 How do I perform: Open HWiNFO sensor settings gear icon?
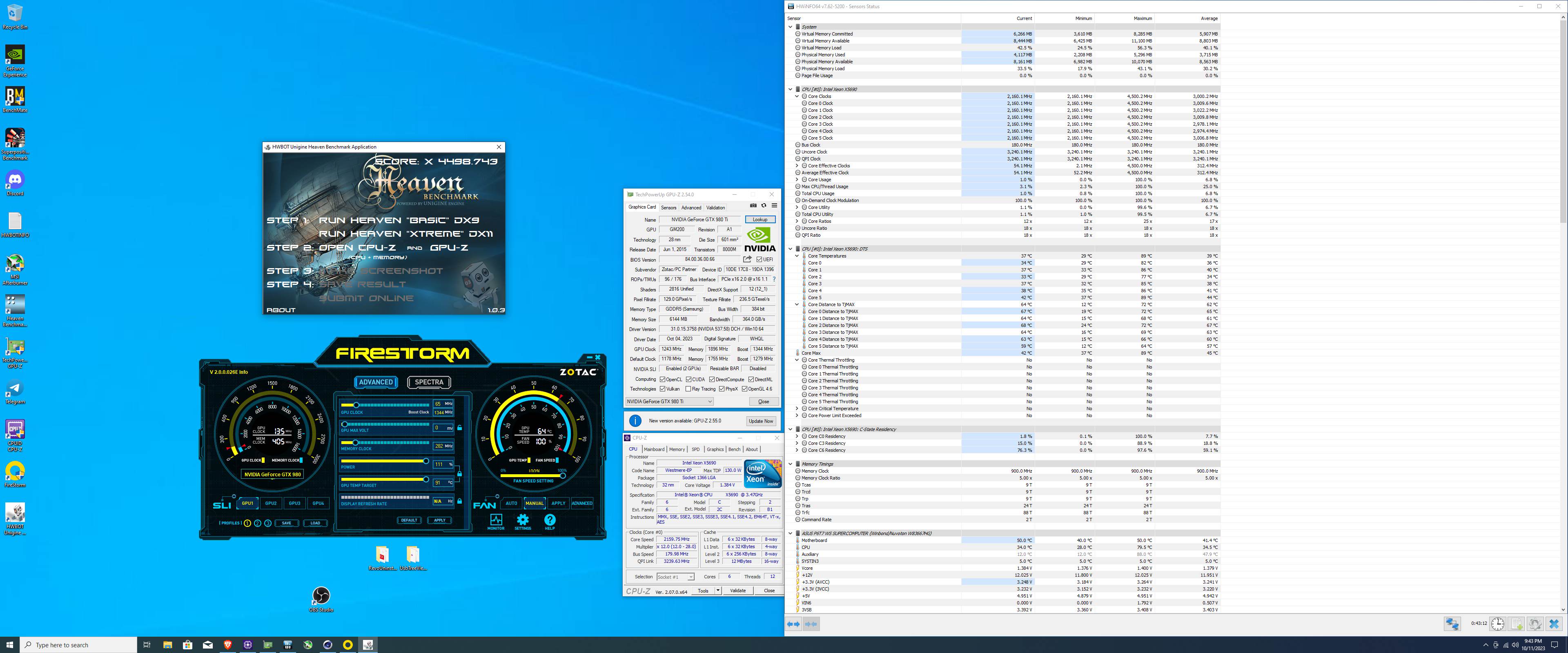pyautogui.click(x=1535, y=624)
